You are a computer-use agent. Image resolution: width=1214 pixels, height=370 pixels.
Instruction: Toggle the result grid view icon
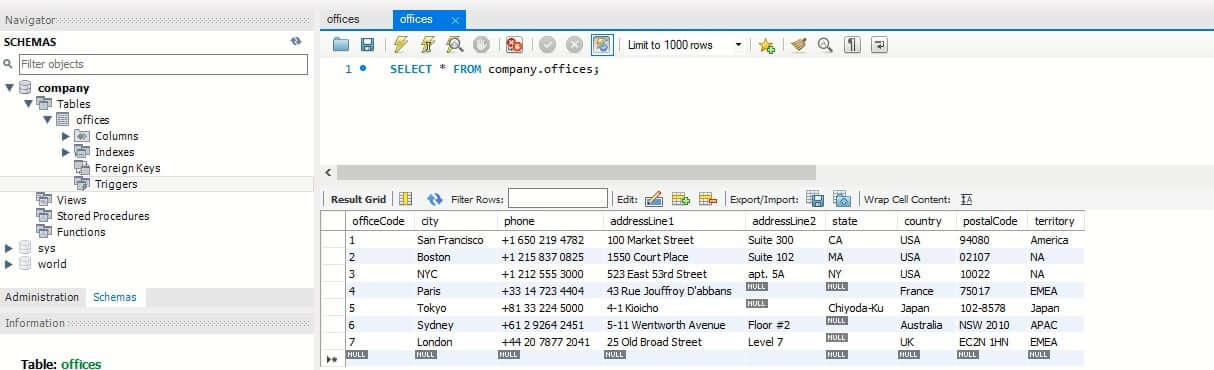pos(406,199)
